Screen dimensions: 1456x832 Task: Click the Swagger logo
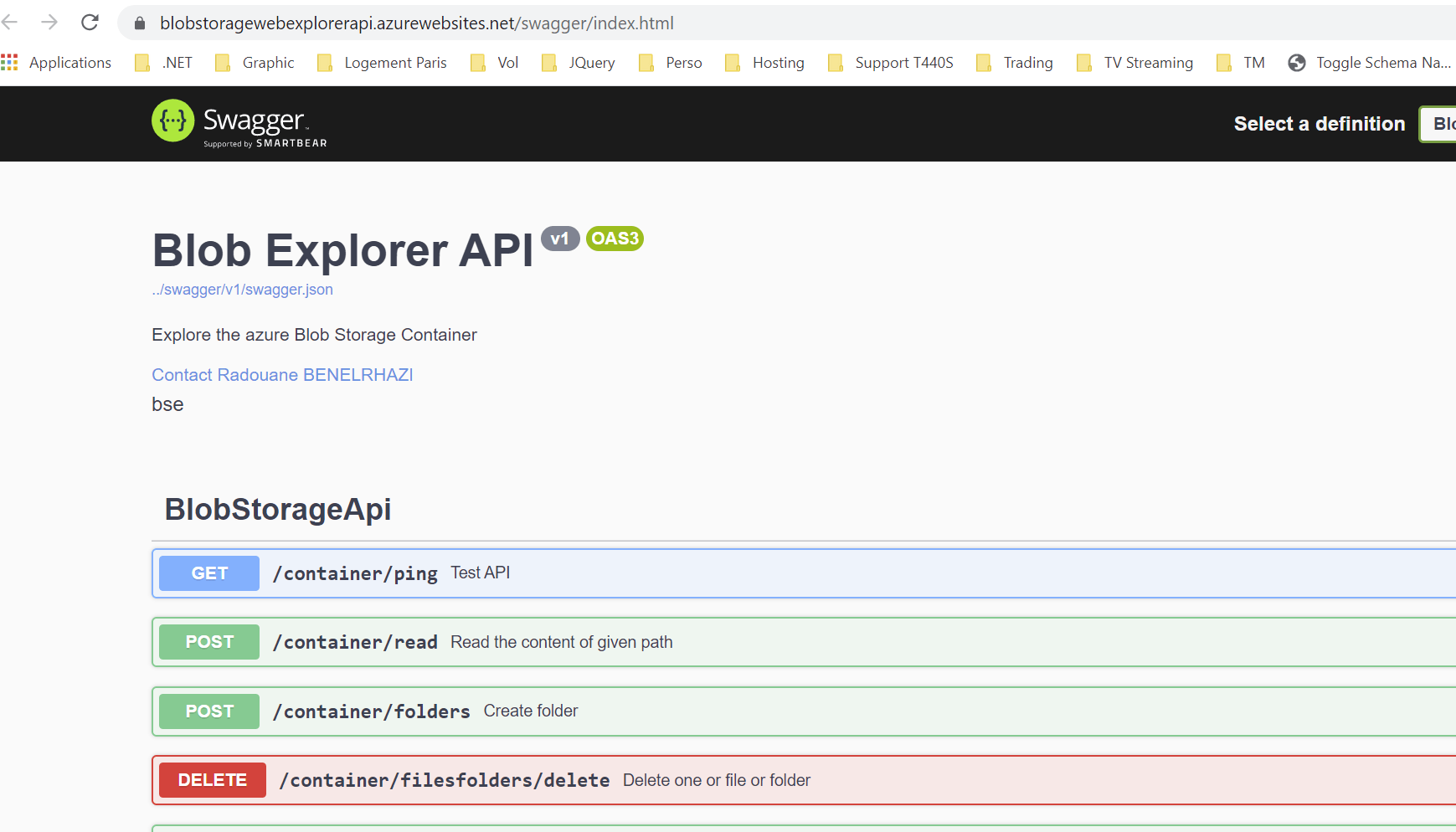(x=239, y=121)
